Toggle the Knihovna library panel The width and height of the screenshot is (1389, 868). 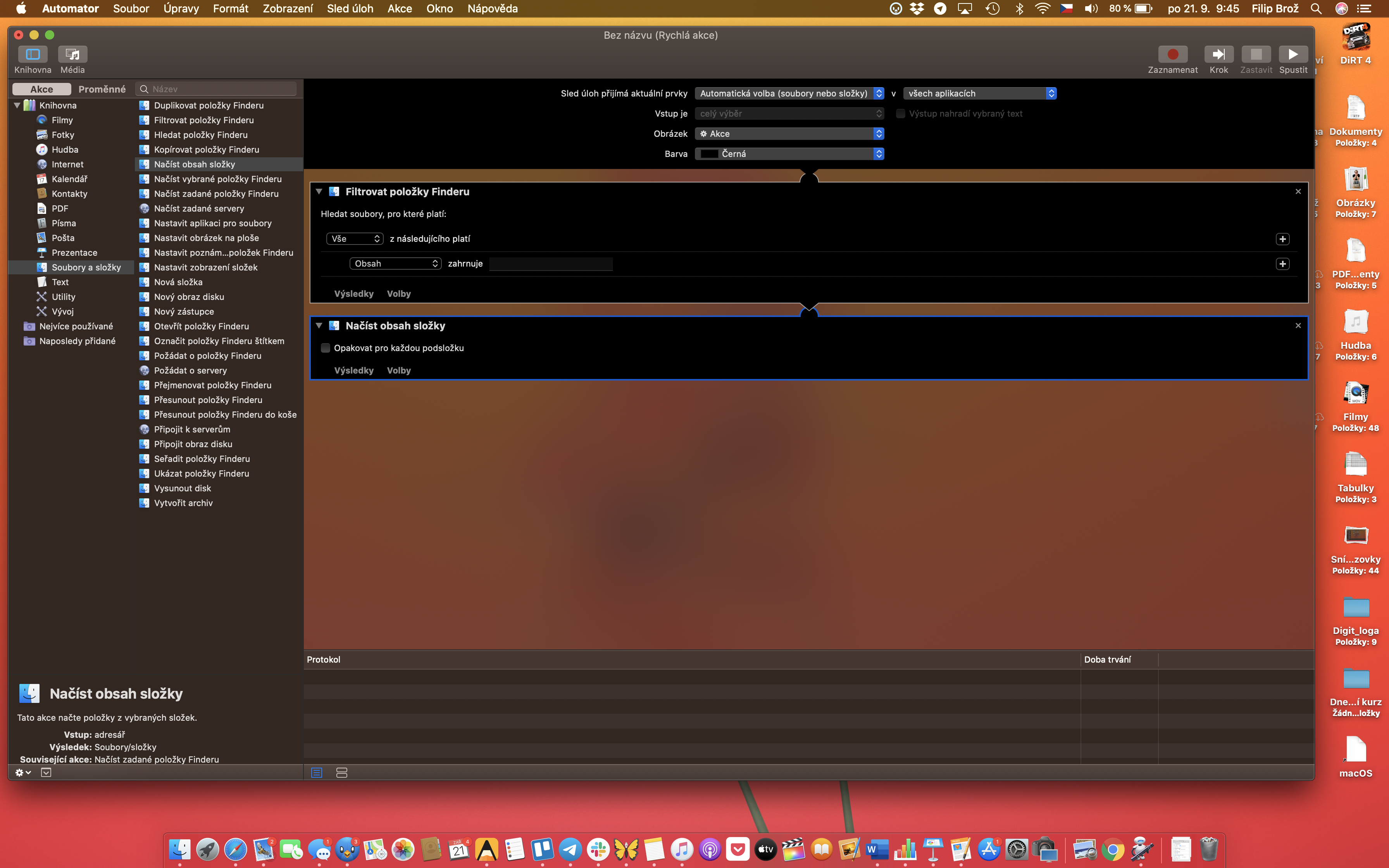(33, 55)
